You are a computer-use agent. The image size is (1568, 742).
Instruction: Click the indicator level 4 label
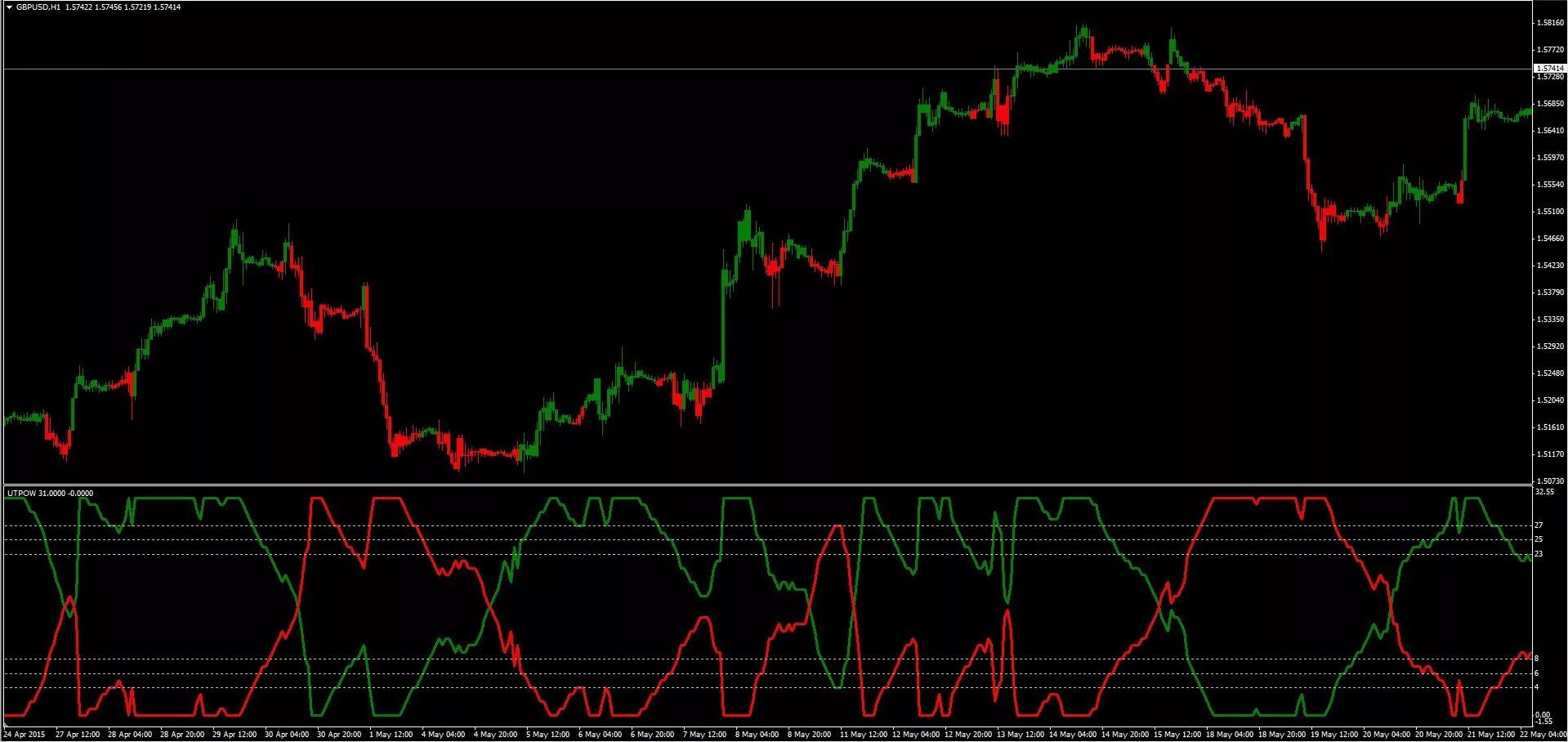click(x=1537, y=687)
